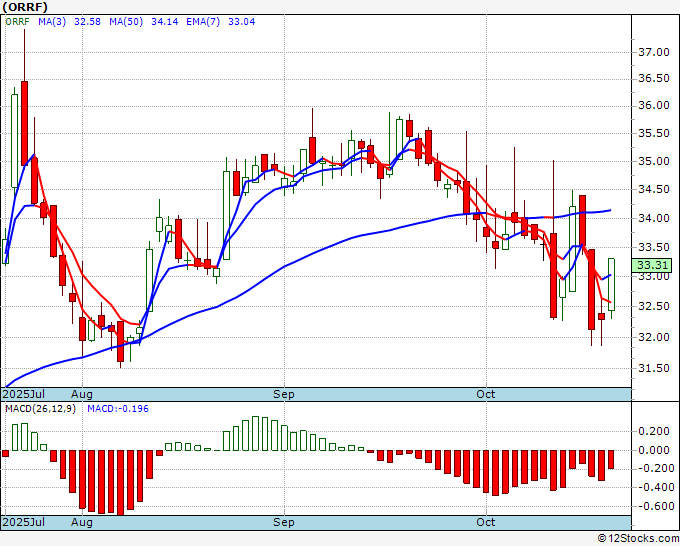Click the 33.31 current price tag
Image resolution: width=680 pixels, height=546 pixels.
[x=652, y=265]
